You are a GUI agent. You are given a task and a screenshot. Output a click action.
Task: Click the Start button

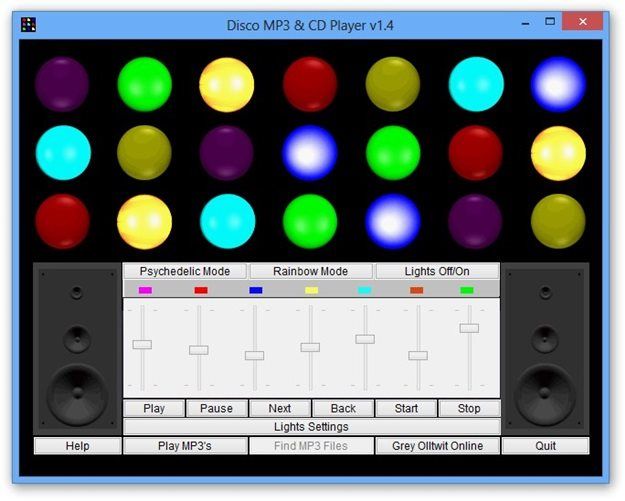point(406,409)
